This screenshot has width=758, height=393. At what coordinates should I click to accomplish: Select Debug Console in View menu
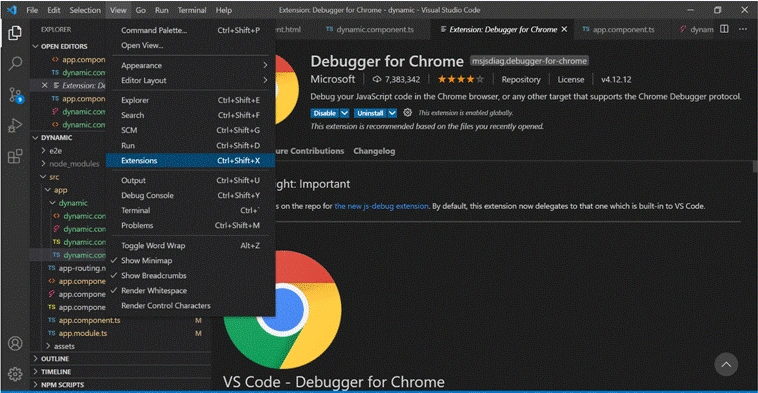tap(190, 195)
